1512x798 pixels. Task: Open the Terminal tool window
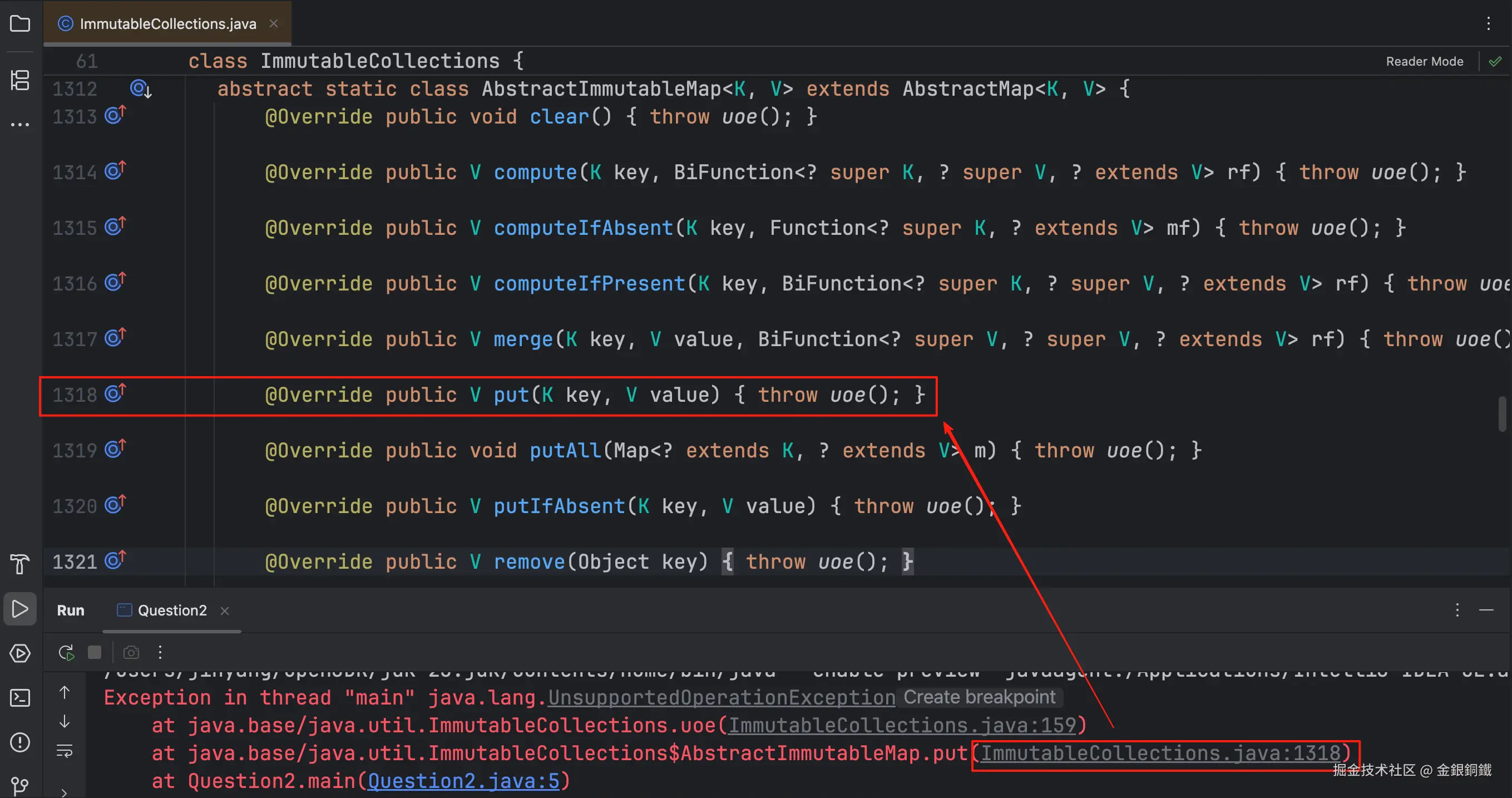tap(20, 698)
